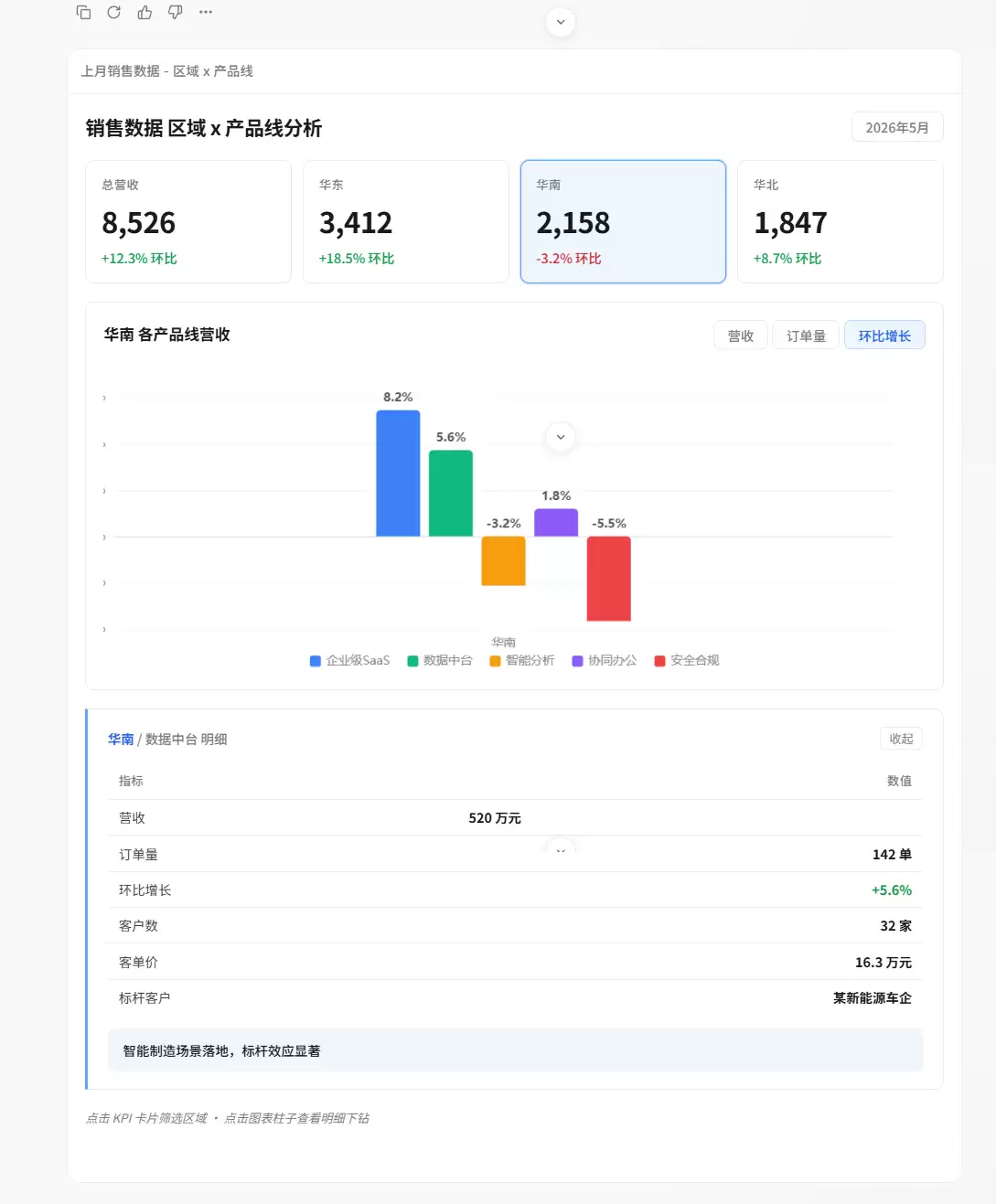Click the +5.6% growth value
The image size is (996, 1204).
coord(892,890)
